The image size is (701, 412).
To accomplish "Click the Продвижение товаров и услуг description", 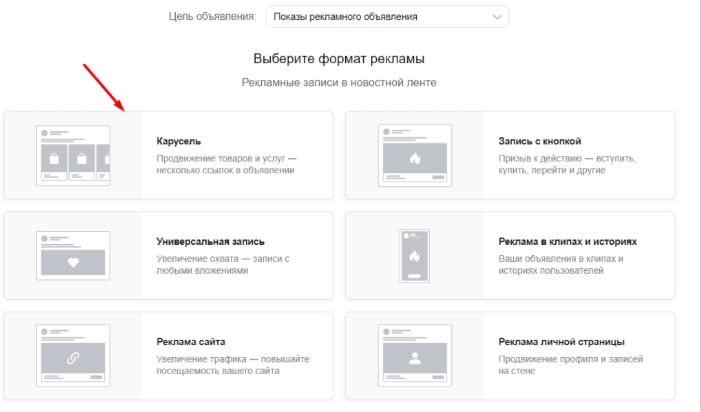I will pos(227,163).
